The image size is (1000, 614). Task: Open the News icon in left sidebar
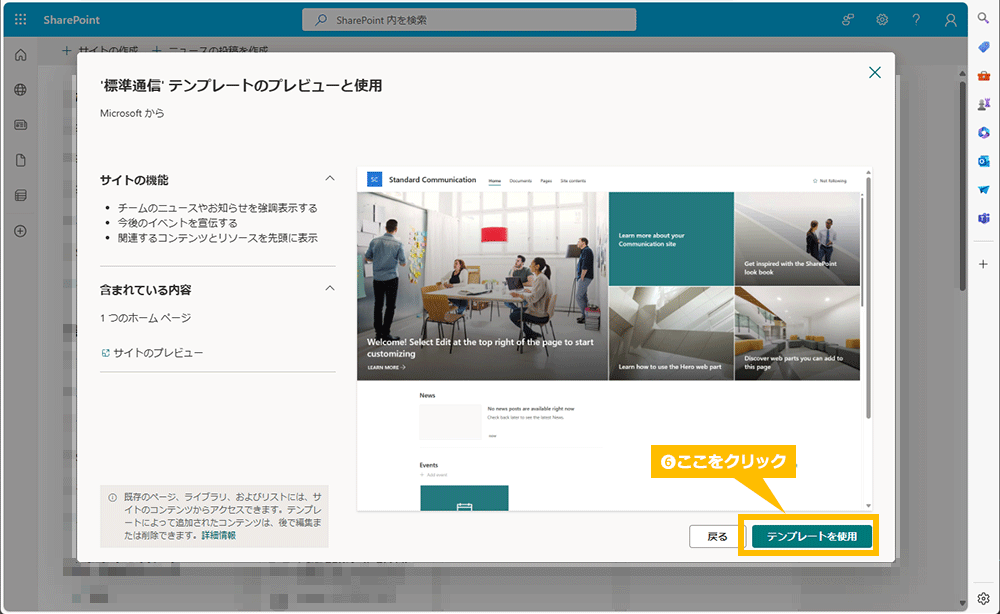pos(19,124)
